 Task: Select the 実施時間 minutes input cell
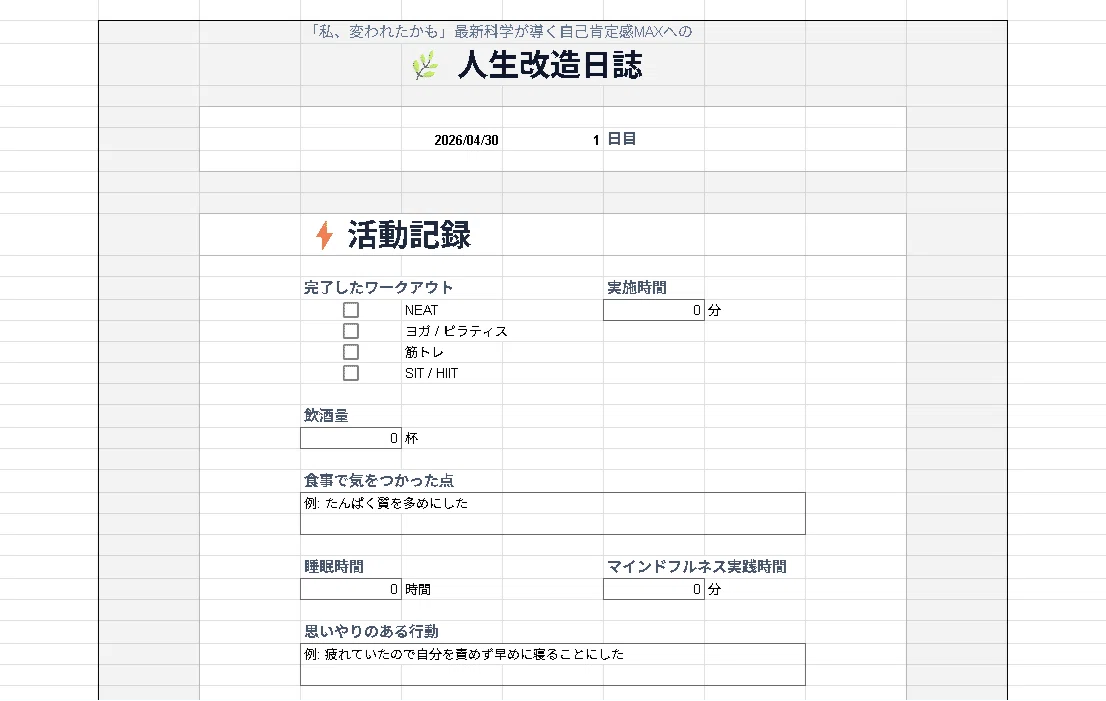pos(654,310)
